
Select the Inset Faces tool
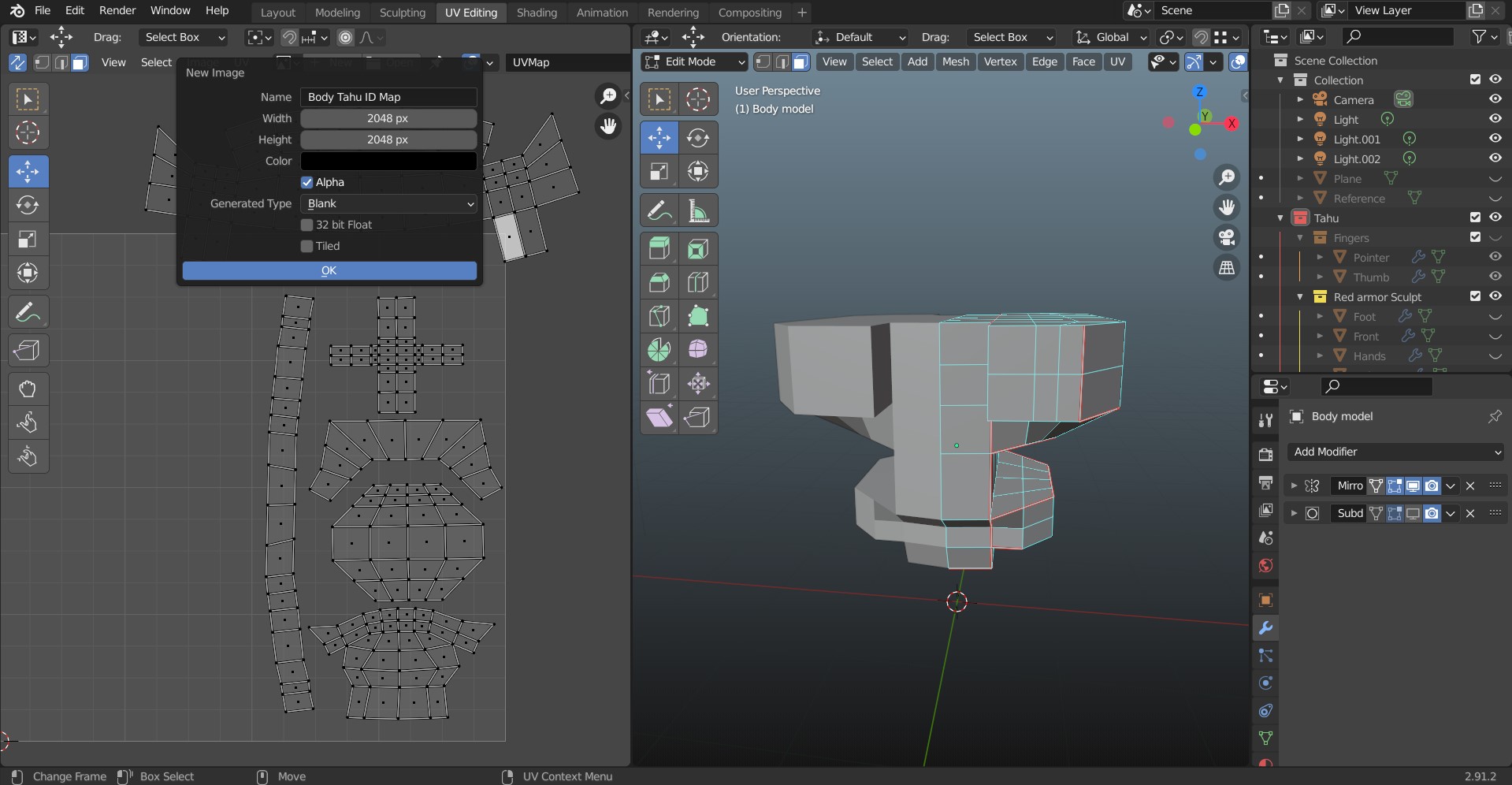click(x=697, y=249)
